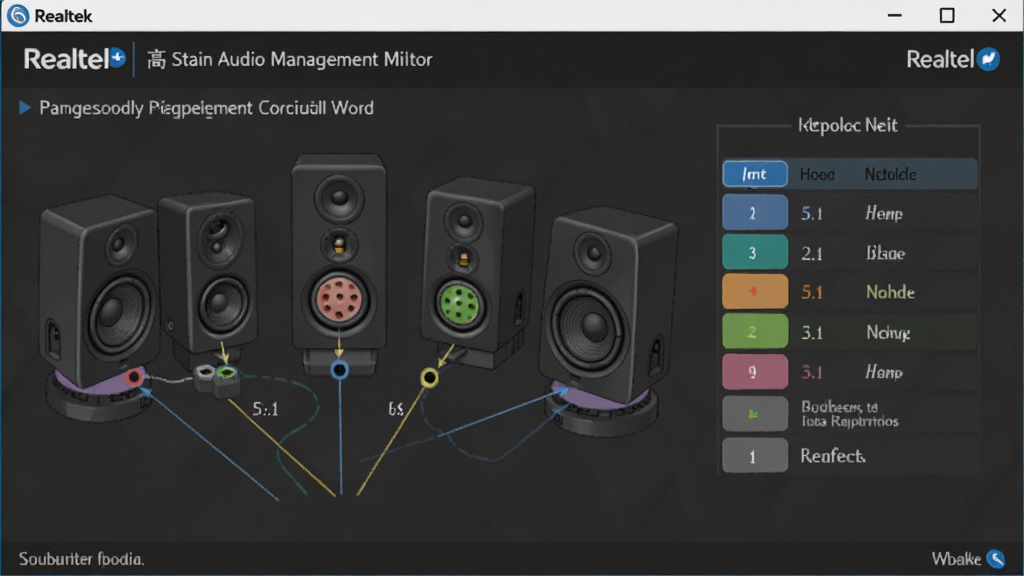Open the Hoed tab
Viewport: 1024px width, 576px height.
817,174
